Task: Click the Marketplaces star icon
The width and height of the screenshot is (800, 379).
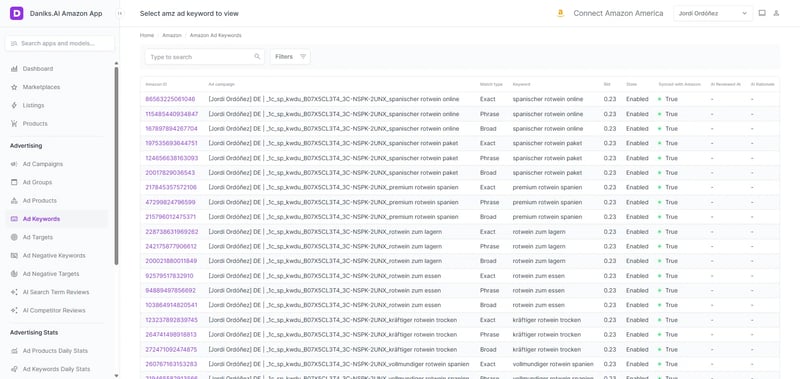Action: [14, 87]
